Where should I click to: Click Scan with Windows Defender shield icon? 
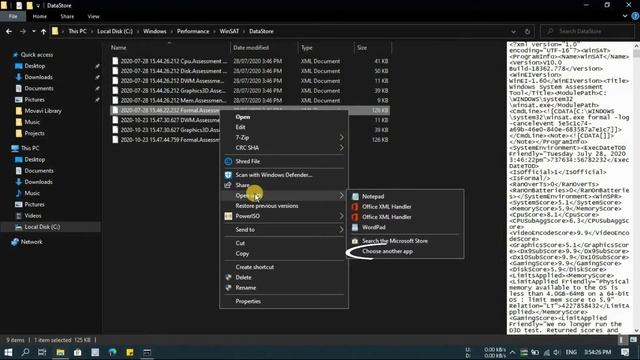point(228,175)
